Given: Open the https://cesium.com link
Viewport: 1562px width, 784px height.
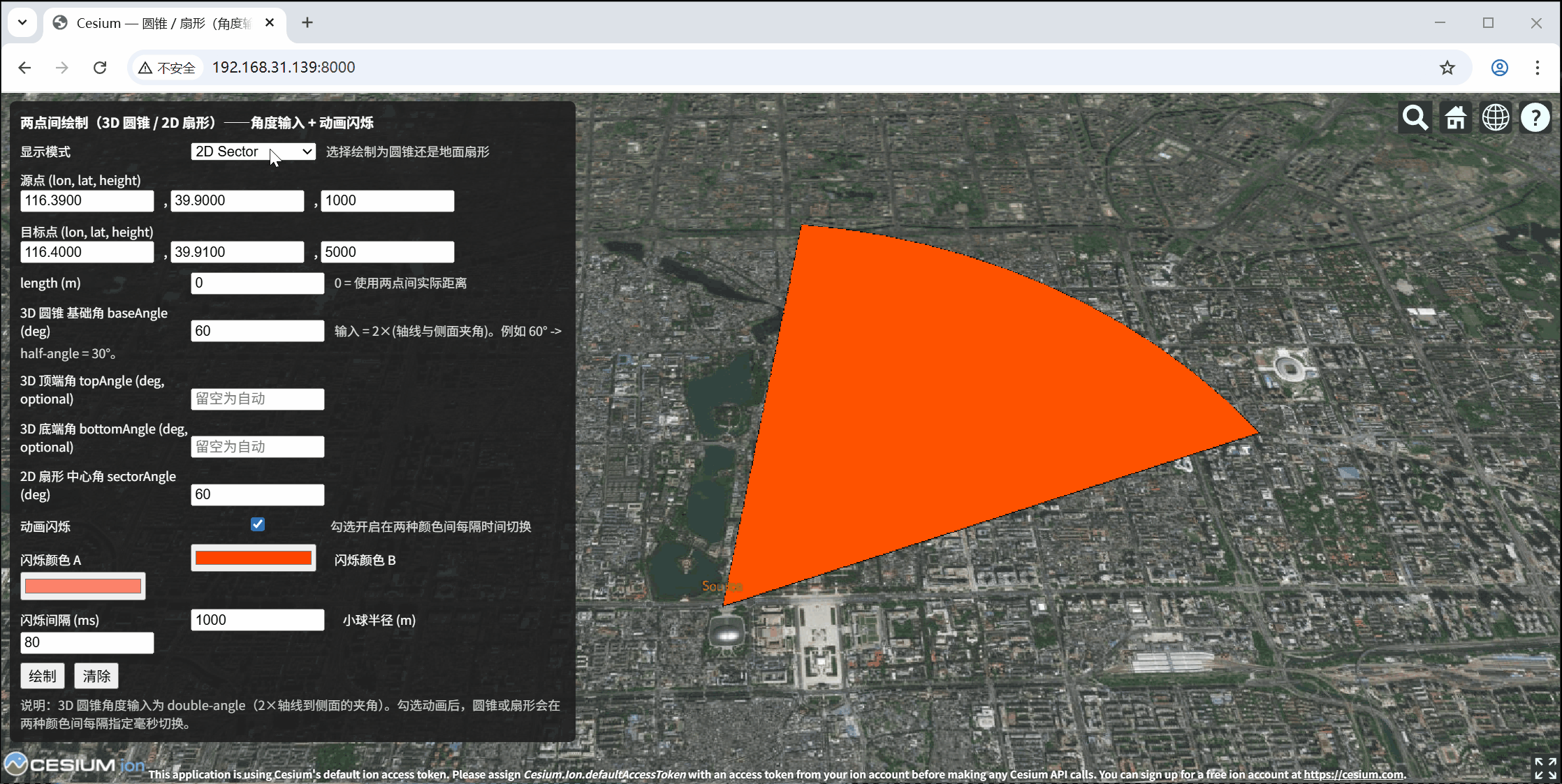Looking at the screenshot, I should 1353,774.
